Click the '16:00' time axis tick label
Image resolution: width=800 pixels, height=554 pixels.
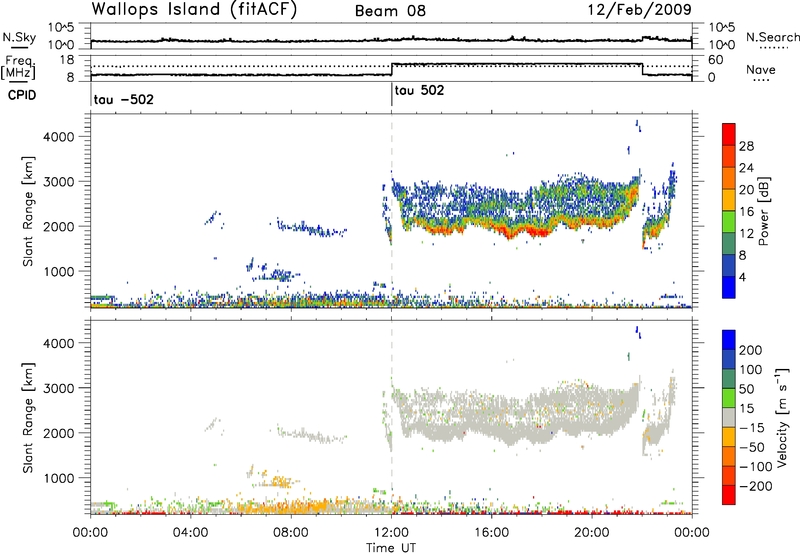click(492, 533)
